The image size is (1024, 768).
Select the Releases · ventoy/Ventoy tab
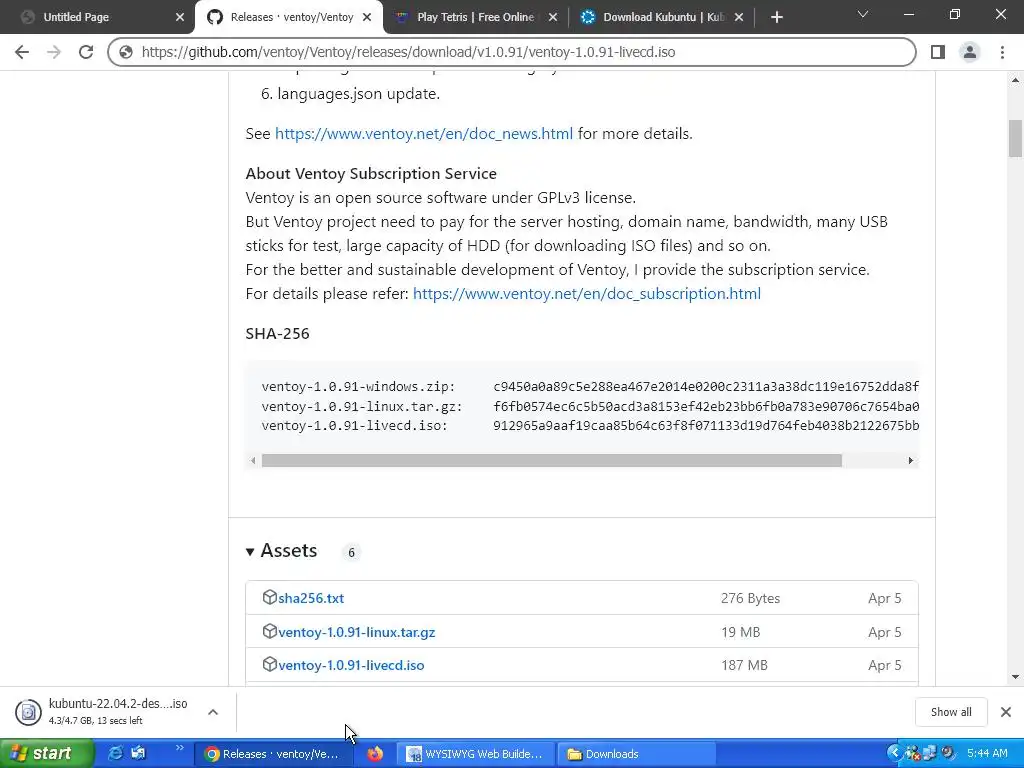point(289,17)
